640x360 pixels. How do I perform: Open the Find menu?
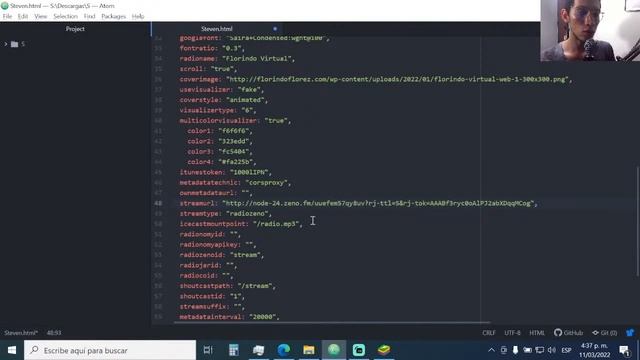click(x=89, y=16)
